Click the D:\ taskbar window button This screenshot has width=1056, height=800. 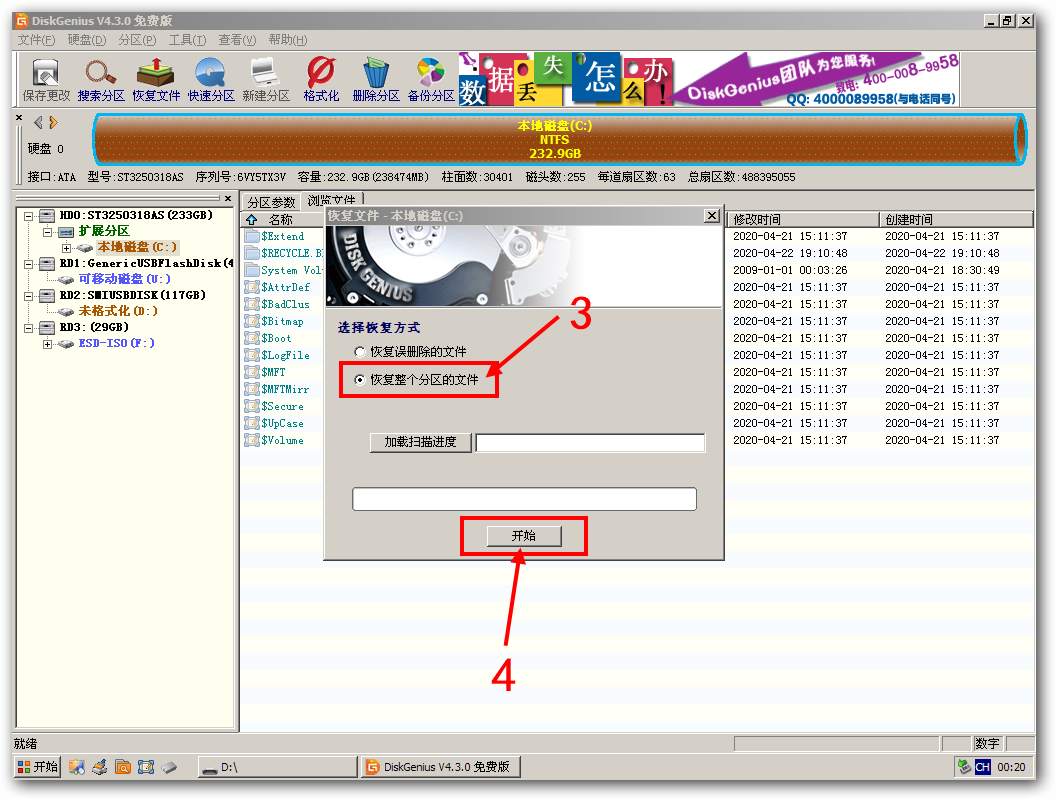(277, 767)
